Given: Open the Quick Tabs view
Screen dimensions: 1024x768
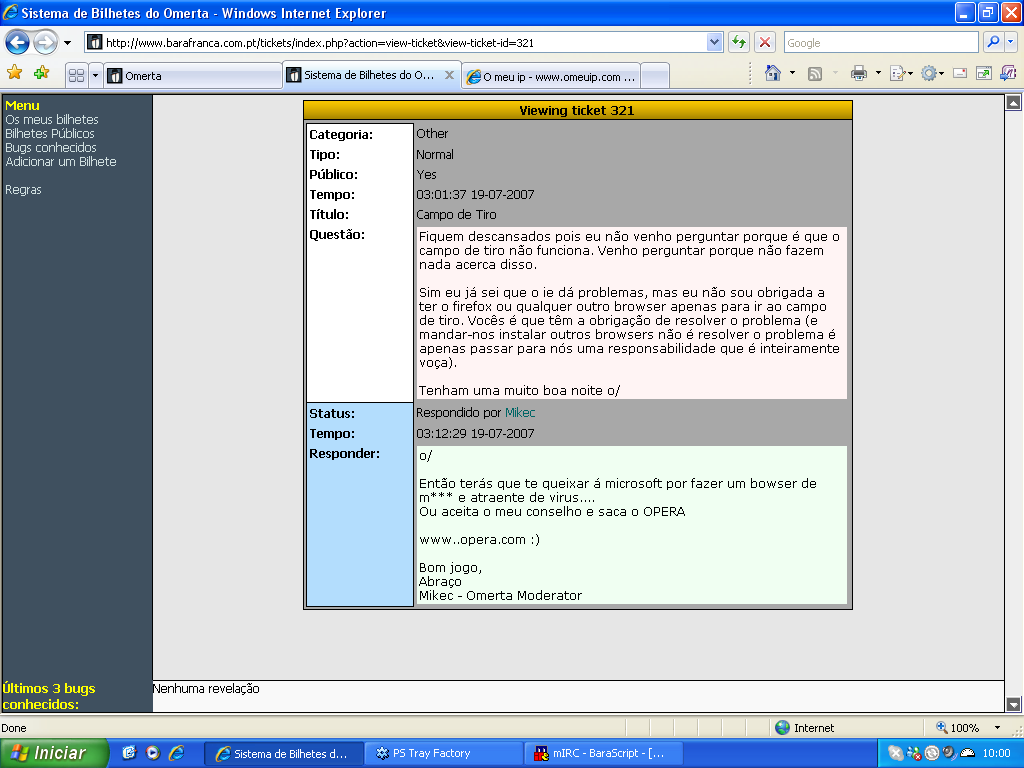Looking at the screenshot, I should (x=76, y=75).
